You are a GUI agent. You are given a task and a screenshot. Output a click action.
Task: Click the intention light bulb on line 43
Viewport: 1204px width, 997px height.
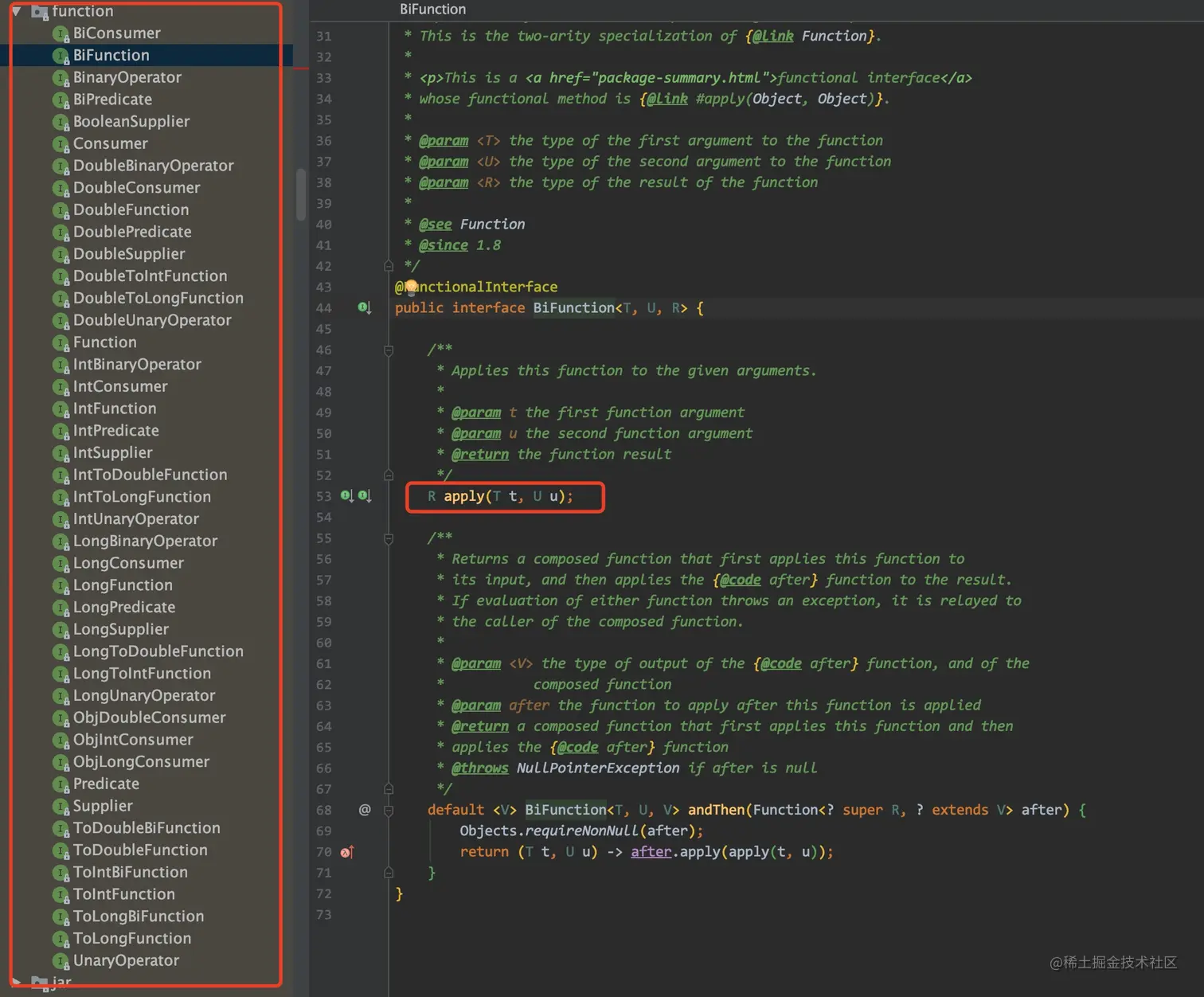pos(411,287)
